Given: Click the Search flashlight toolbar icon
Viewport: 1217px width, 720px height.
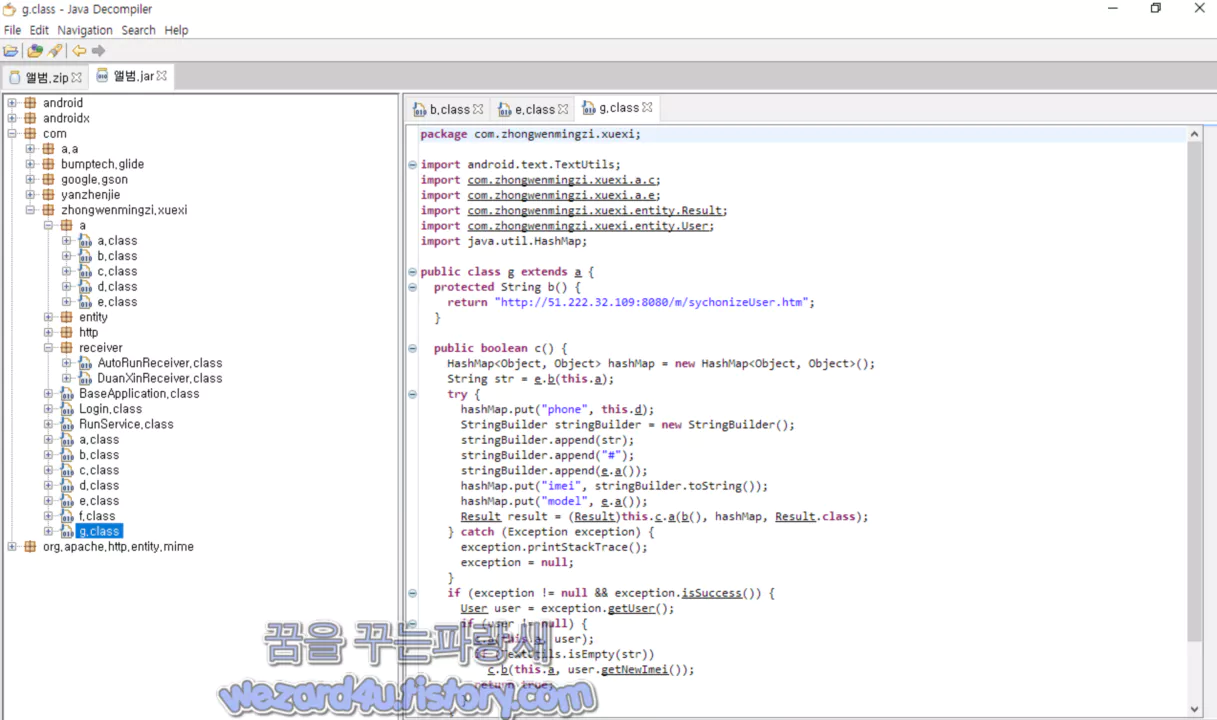Looking at the screenshot, I should (55, 51).
